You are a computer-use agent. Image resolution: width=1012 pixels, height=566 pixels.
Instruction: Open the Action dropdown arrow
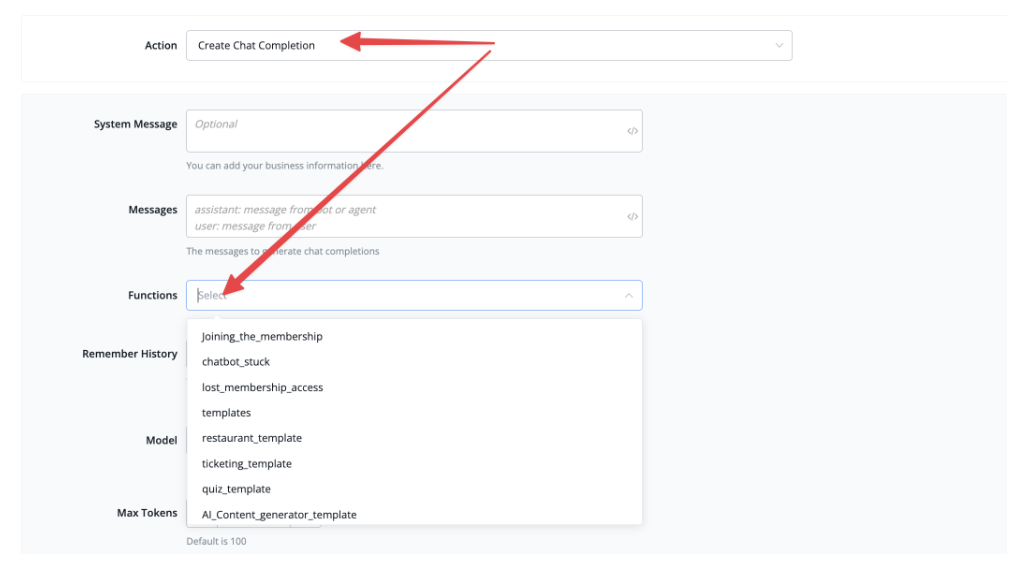[x=778, y=46]
